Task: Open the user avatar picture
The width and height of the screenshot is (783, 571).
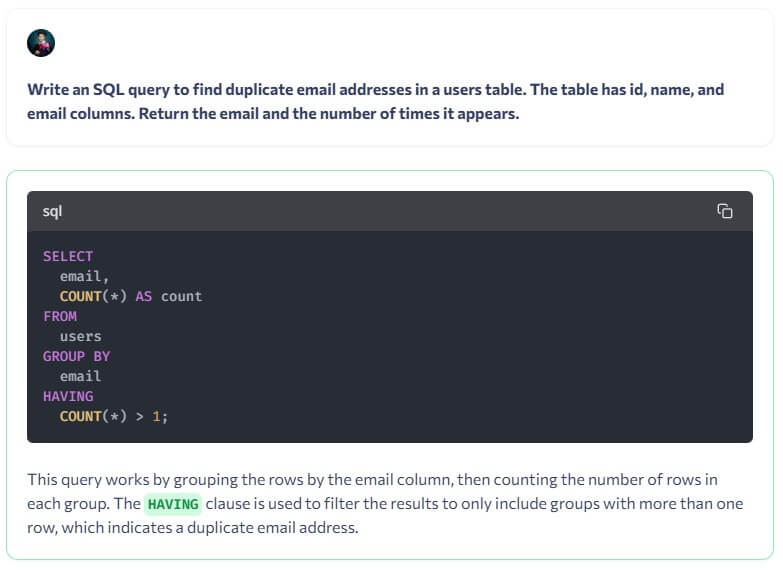Action: (x=41, y=43)
